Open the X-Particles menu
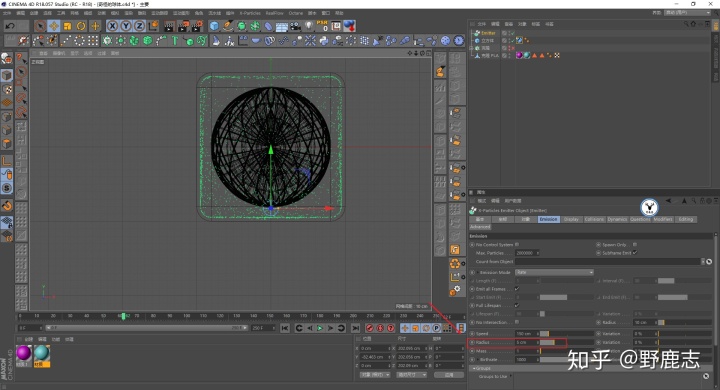 coord(250,13)
